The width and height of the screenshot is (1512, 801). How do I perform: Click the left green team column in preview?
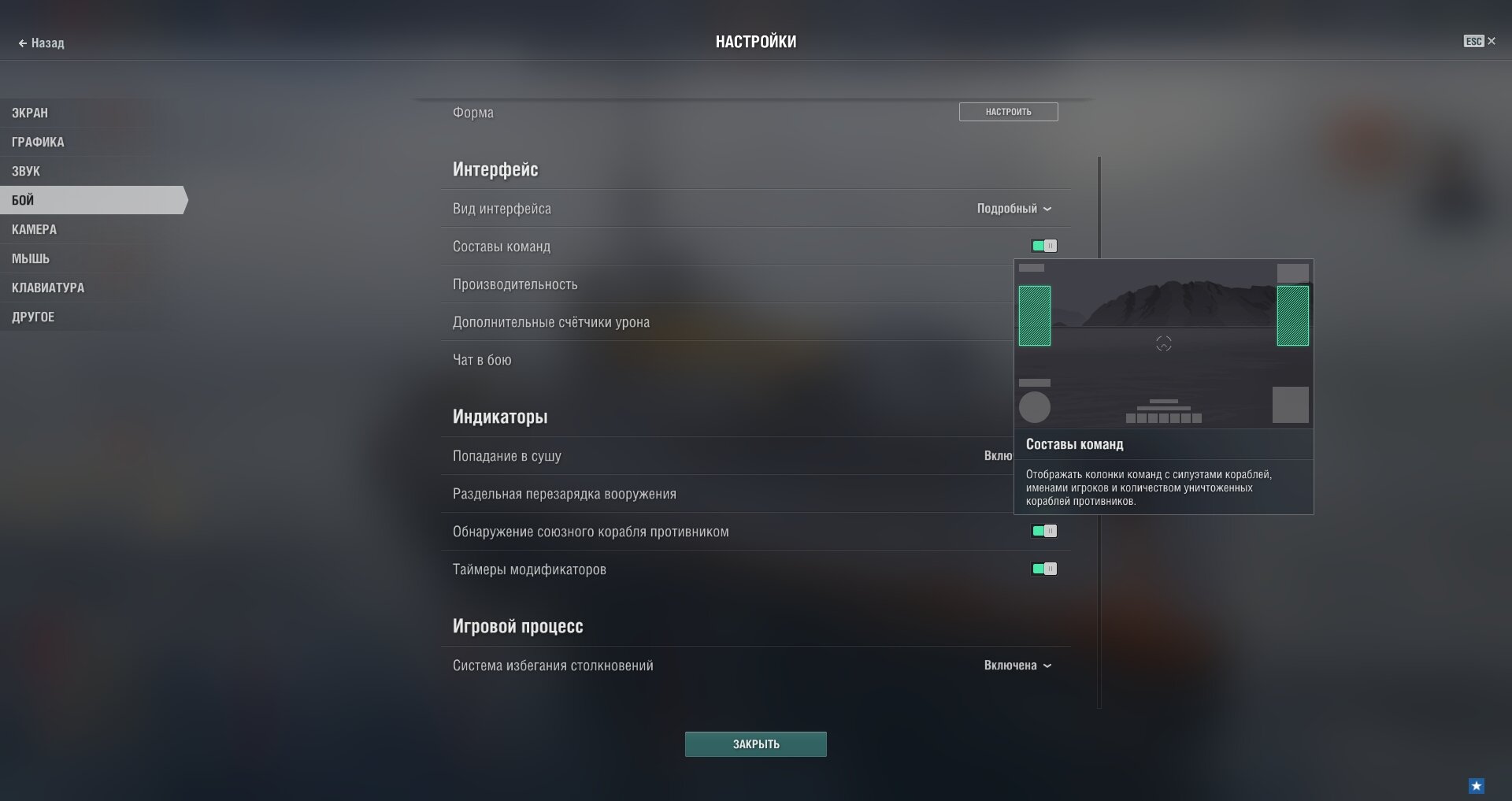click(x=1034, y=316)
